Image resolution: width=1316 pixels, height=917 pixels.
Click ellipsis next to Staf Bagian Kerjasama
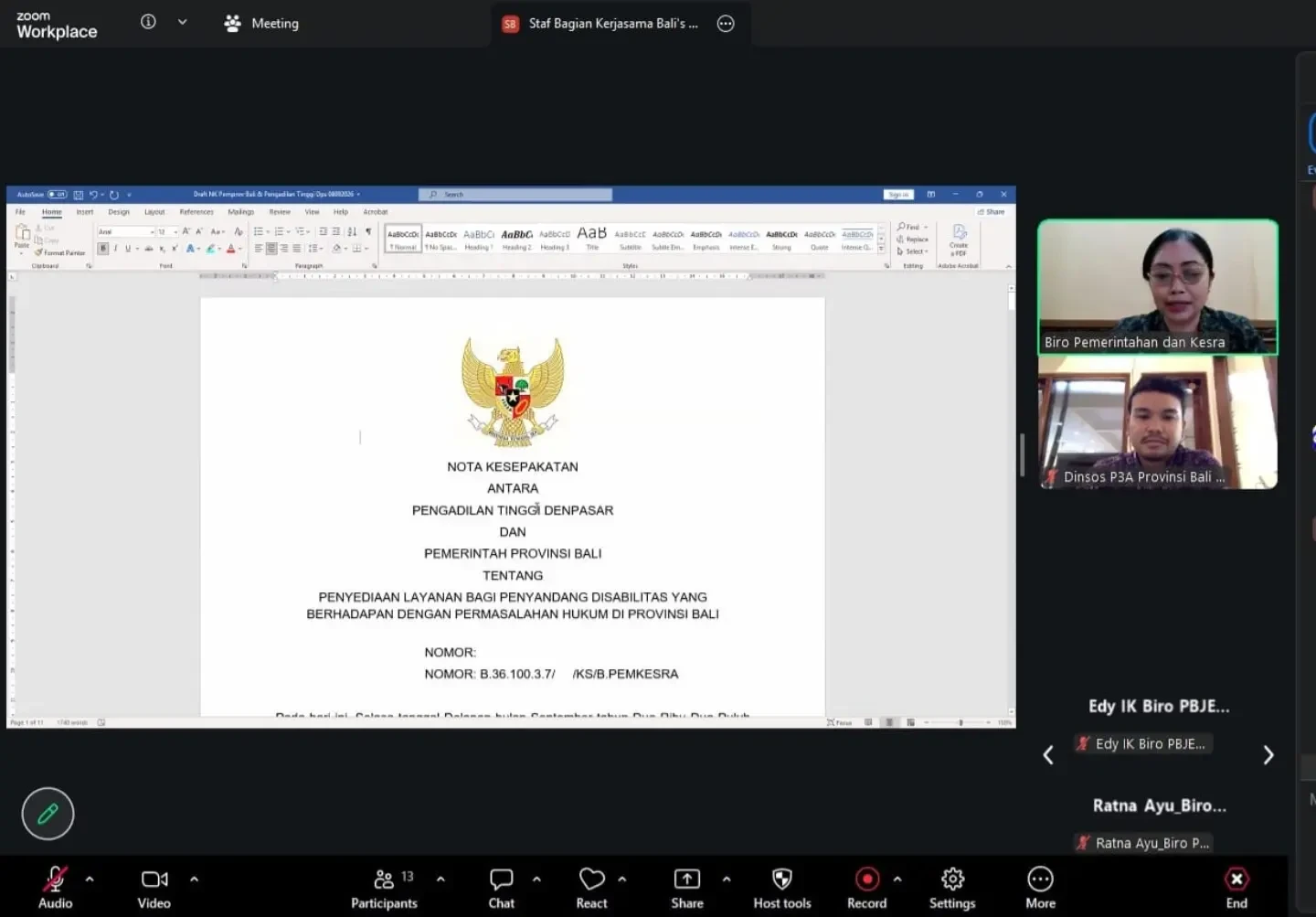tap(726, 24)
